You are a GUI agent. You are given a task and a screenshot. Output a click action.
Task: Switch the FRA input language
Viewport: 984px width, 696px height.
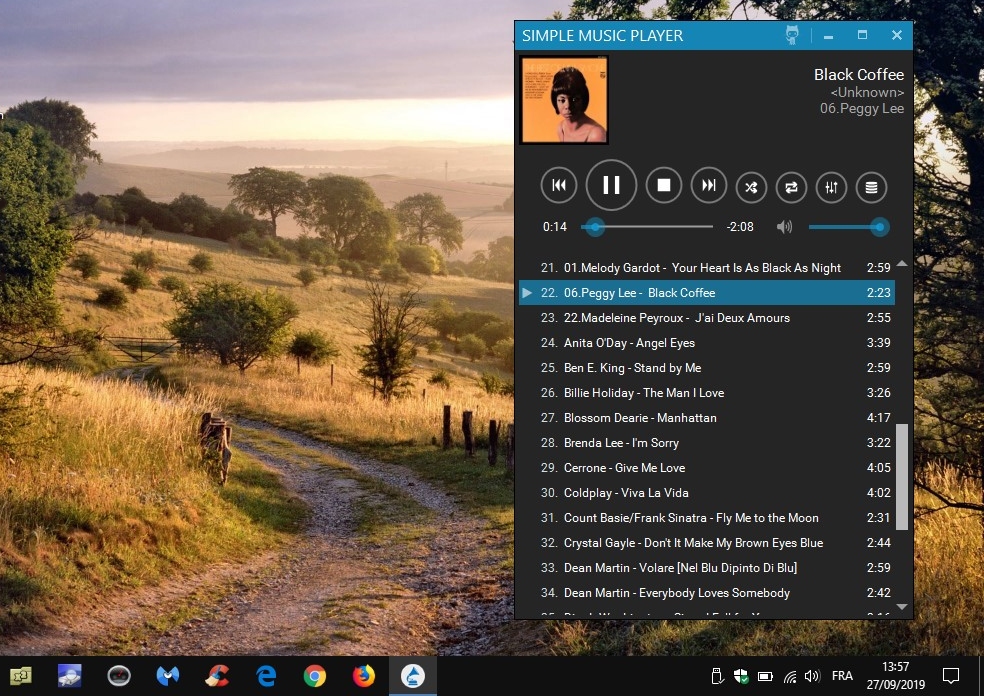[842, 676]
